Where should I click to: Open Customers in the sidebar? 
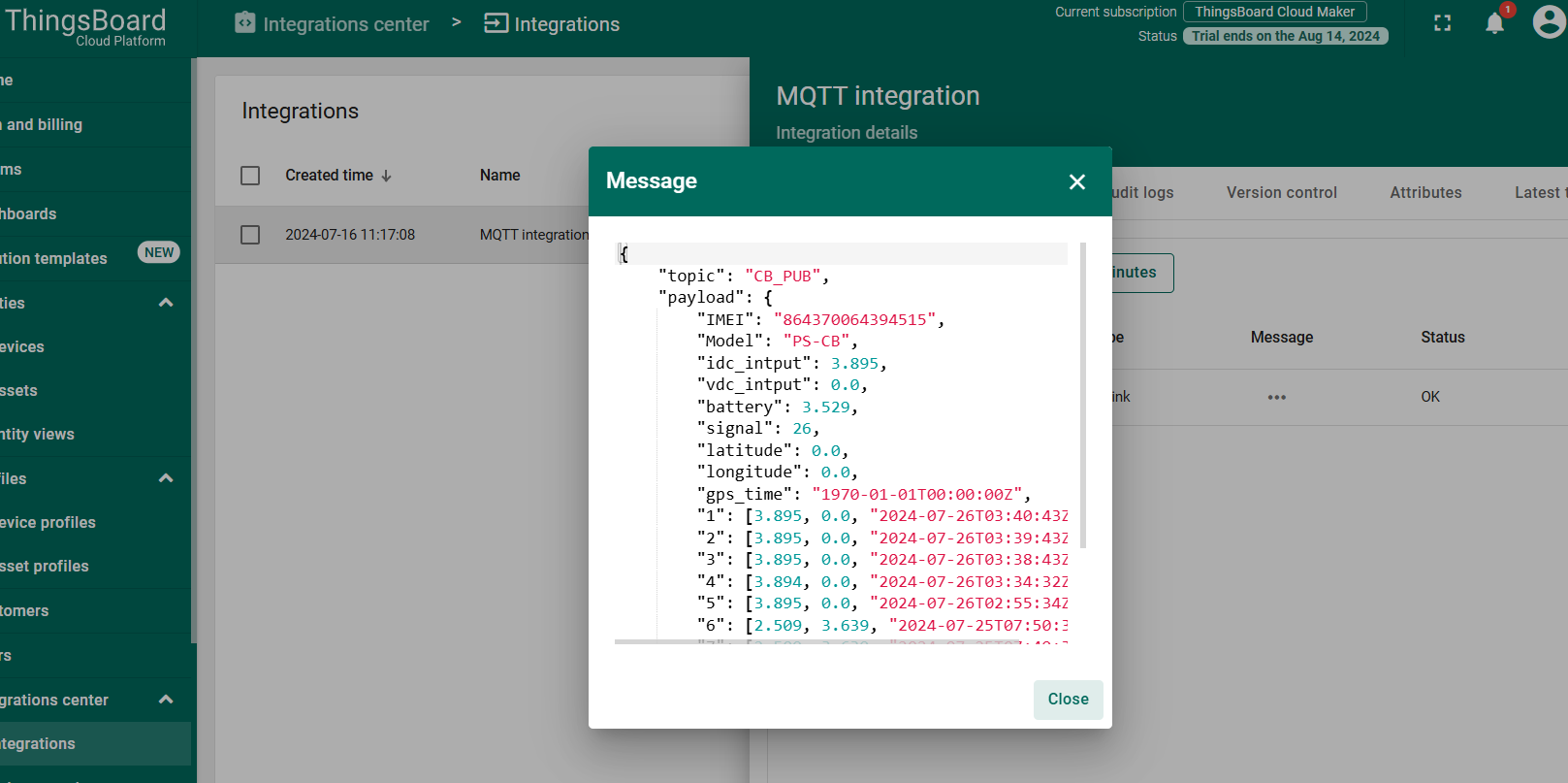click(95, 611)
